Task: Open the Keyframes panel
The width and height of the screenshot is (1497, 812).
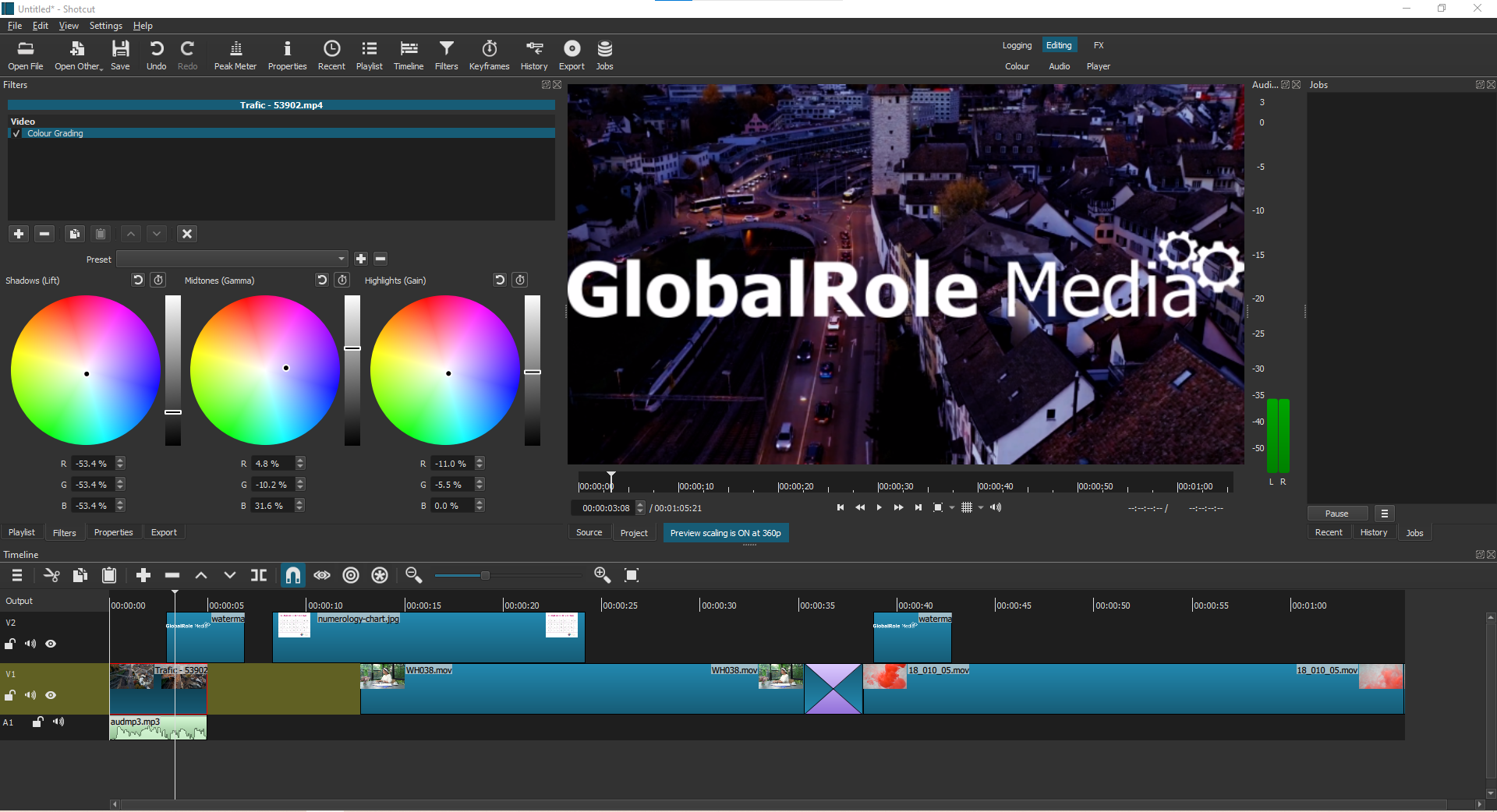Action: 489,55
